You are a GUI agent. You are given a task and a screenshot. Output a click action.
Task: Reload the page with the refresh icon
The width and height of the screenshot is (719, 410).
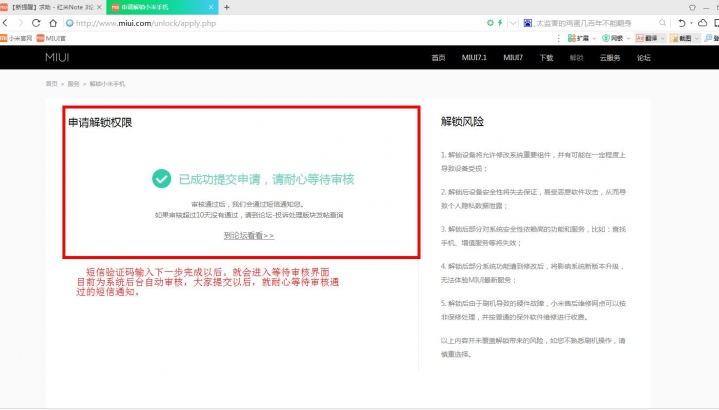coord(36,23)
